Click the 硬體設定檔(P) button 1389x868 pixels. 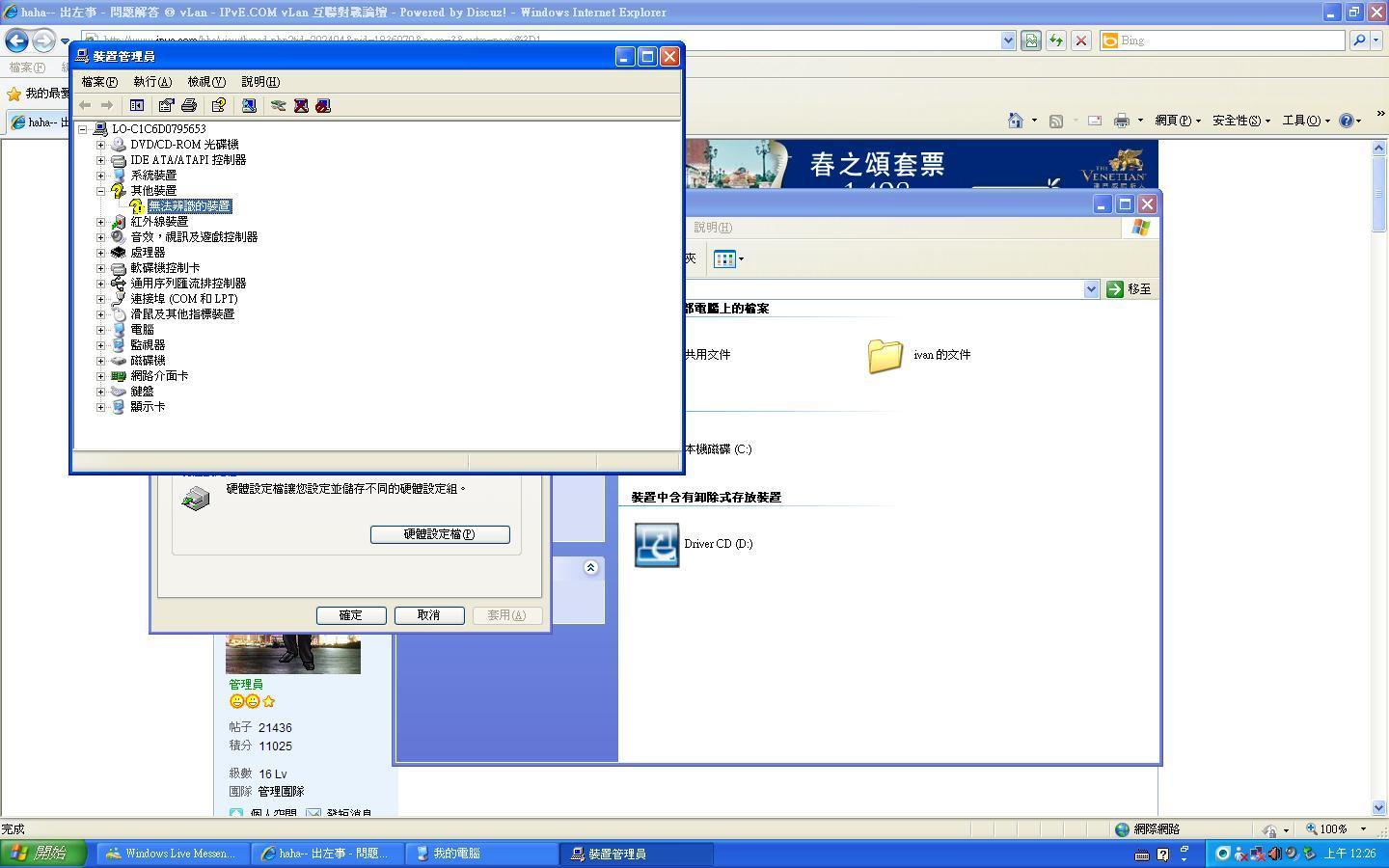click(440, 534)
